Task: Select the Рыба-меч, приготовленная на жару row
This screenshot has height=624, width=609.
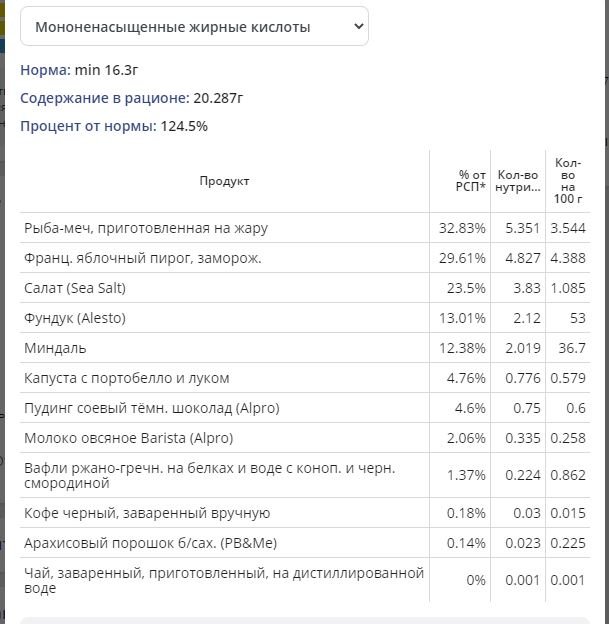Action: coord(305,228)
